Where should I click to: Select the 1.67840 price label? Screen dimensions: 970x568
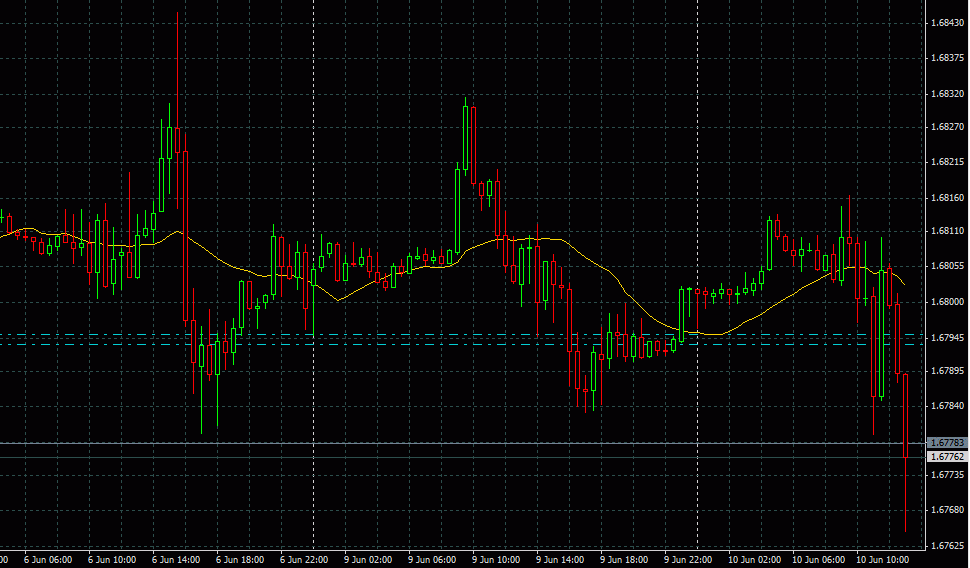(948, 406)
